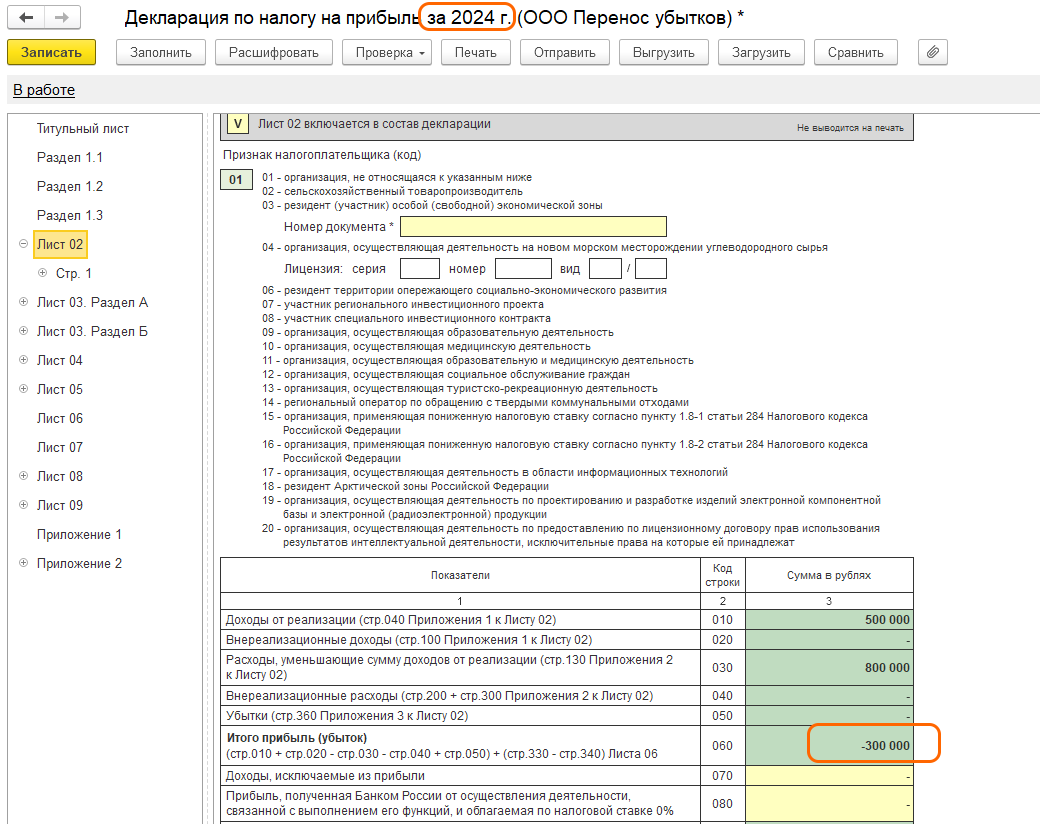Open the Проверка dropdown menu
Image resolution: width=1040 pixels, height=824 pixels.
[386, 52]
